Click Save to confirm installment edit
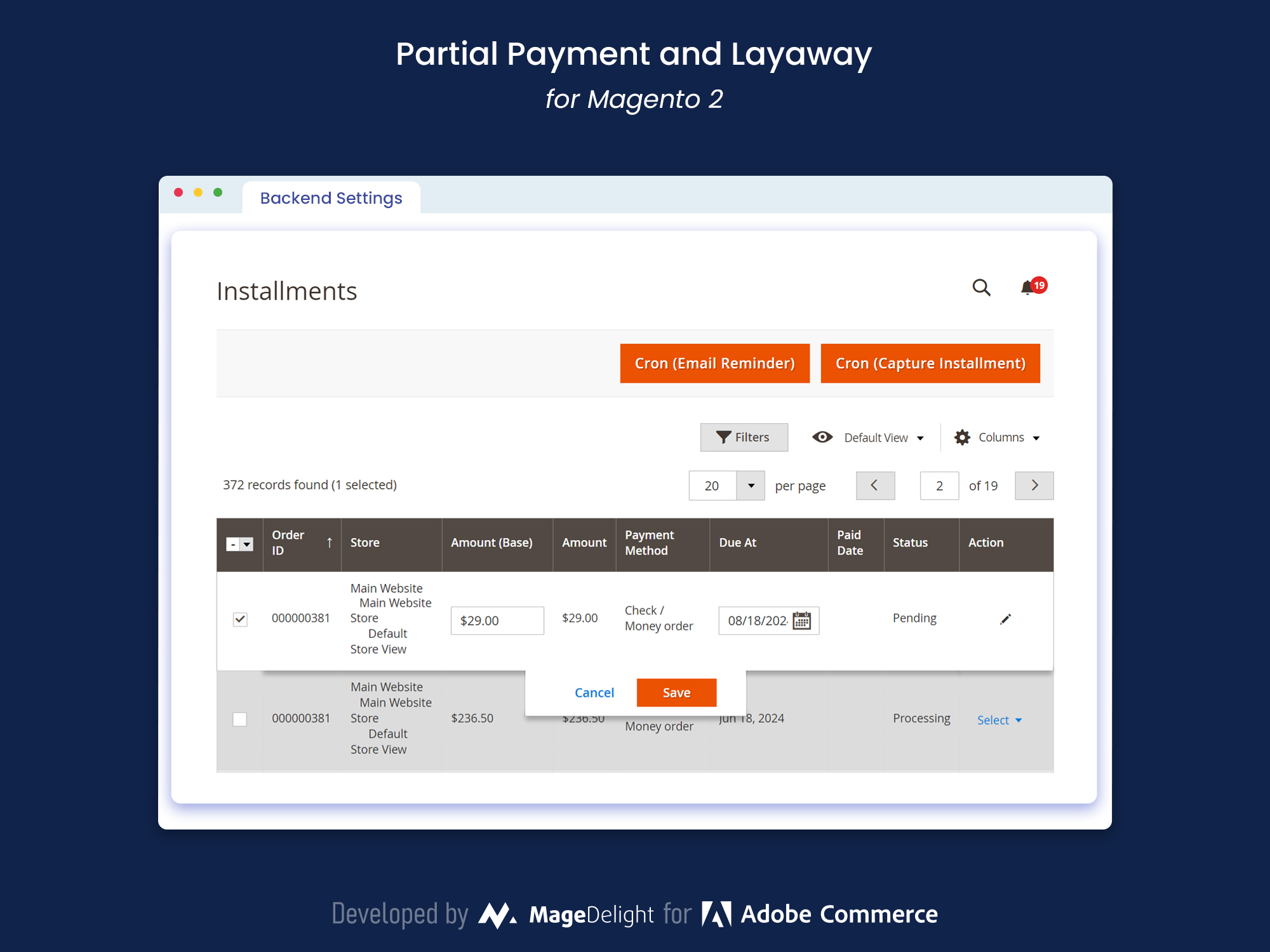The image size is (1270, 952). (677, 692)
